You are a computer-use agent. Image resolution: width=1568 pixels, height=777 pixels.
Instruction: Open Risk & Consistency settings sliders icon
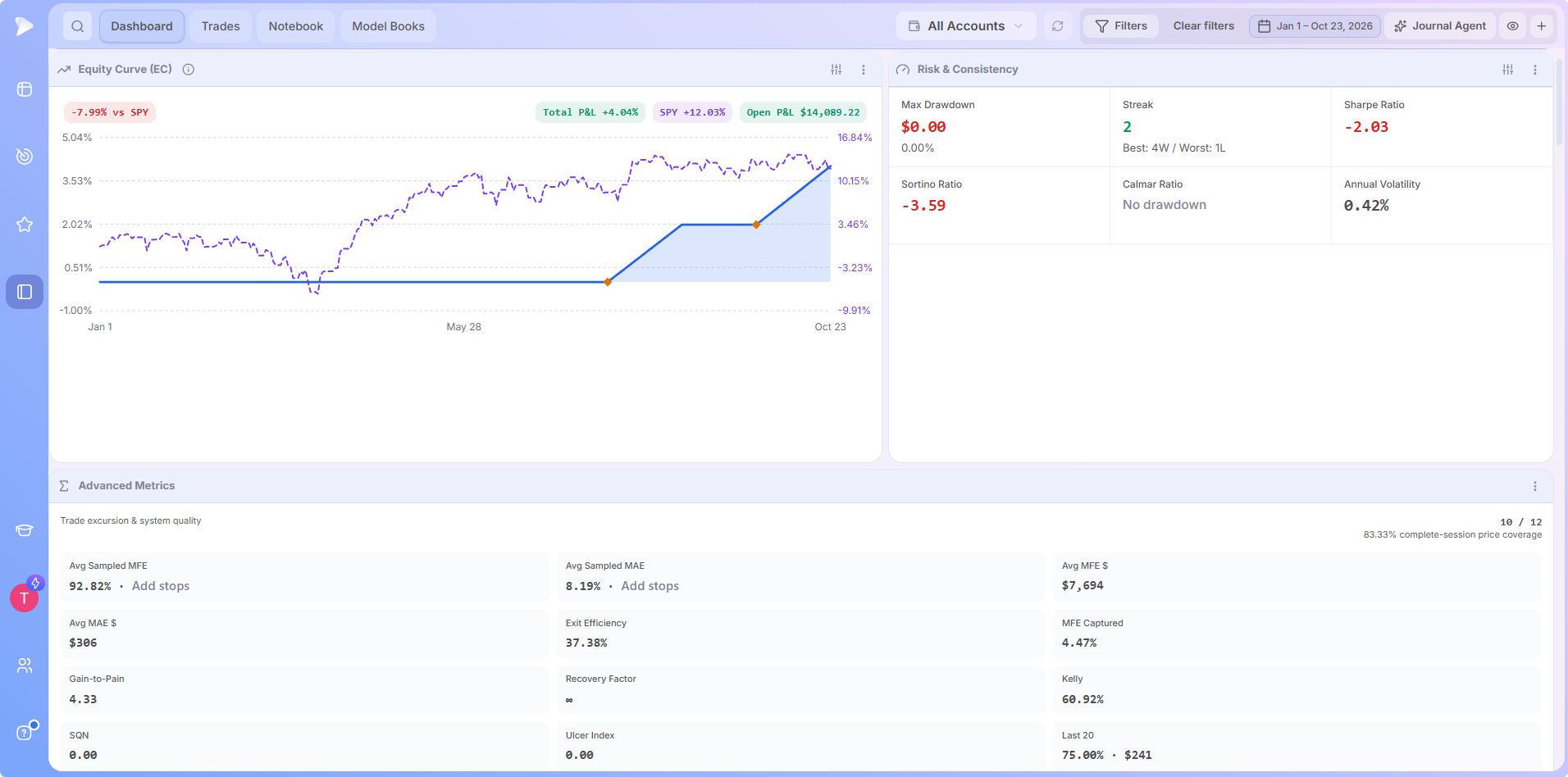click(1507, 70)
